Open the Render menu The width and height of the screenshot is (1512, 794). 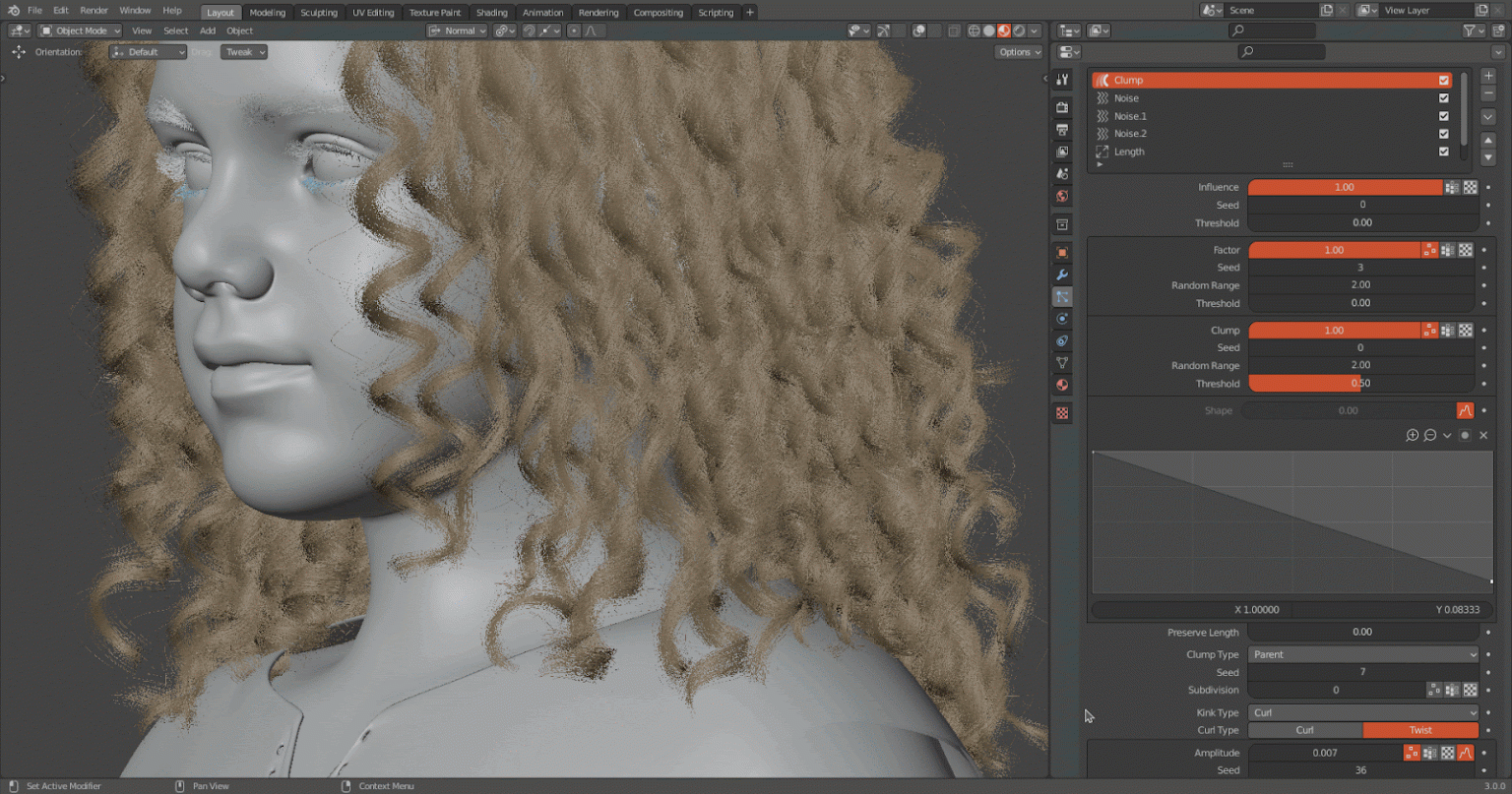click(94, 10)
